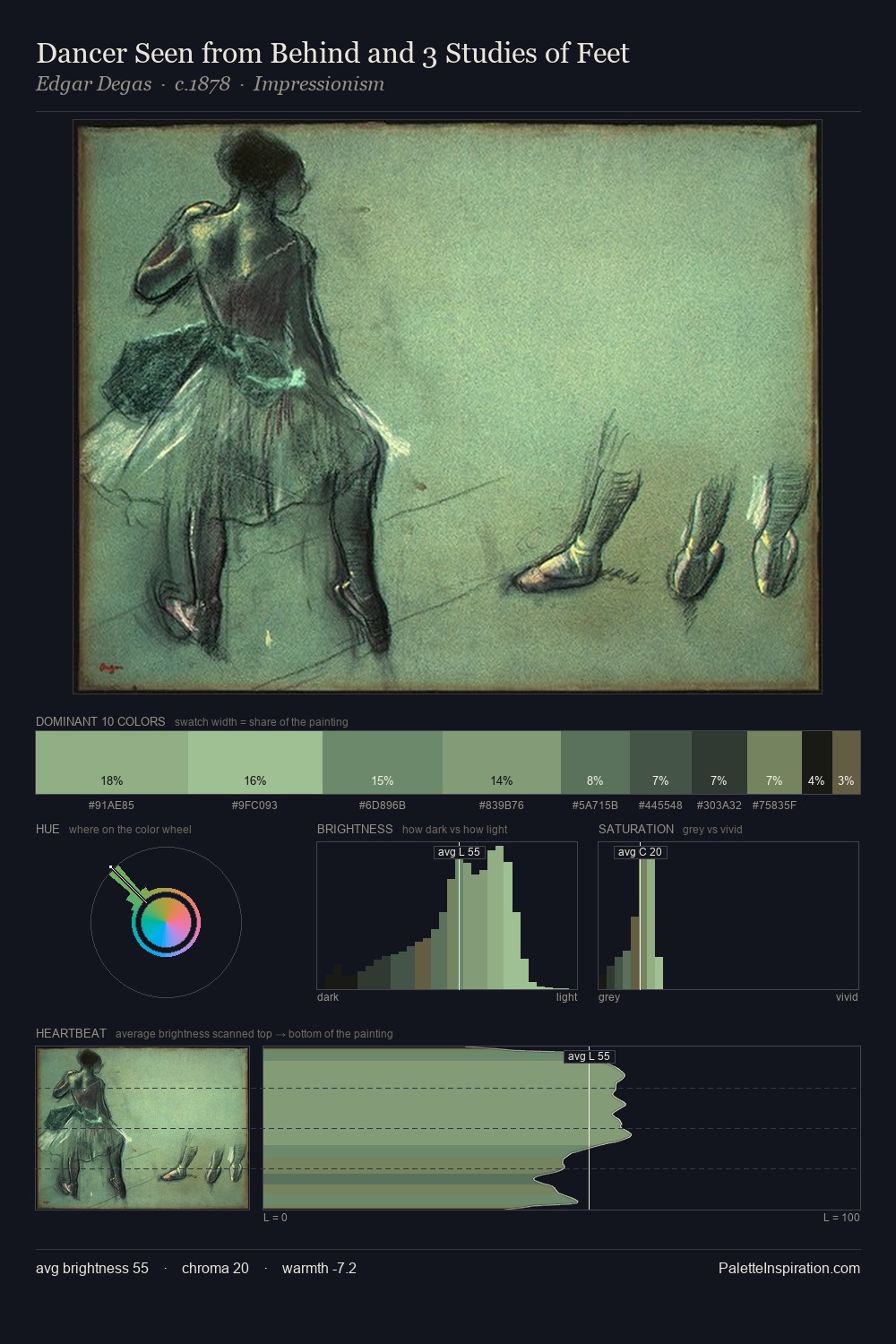This screenshot has width=896, height=1344.
Task: Click the '#5A715B' hex code text
Action: point(595,806)
